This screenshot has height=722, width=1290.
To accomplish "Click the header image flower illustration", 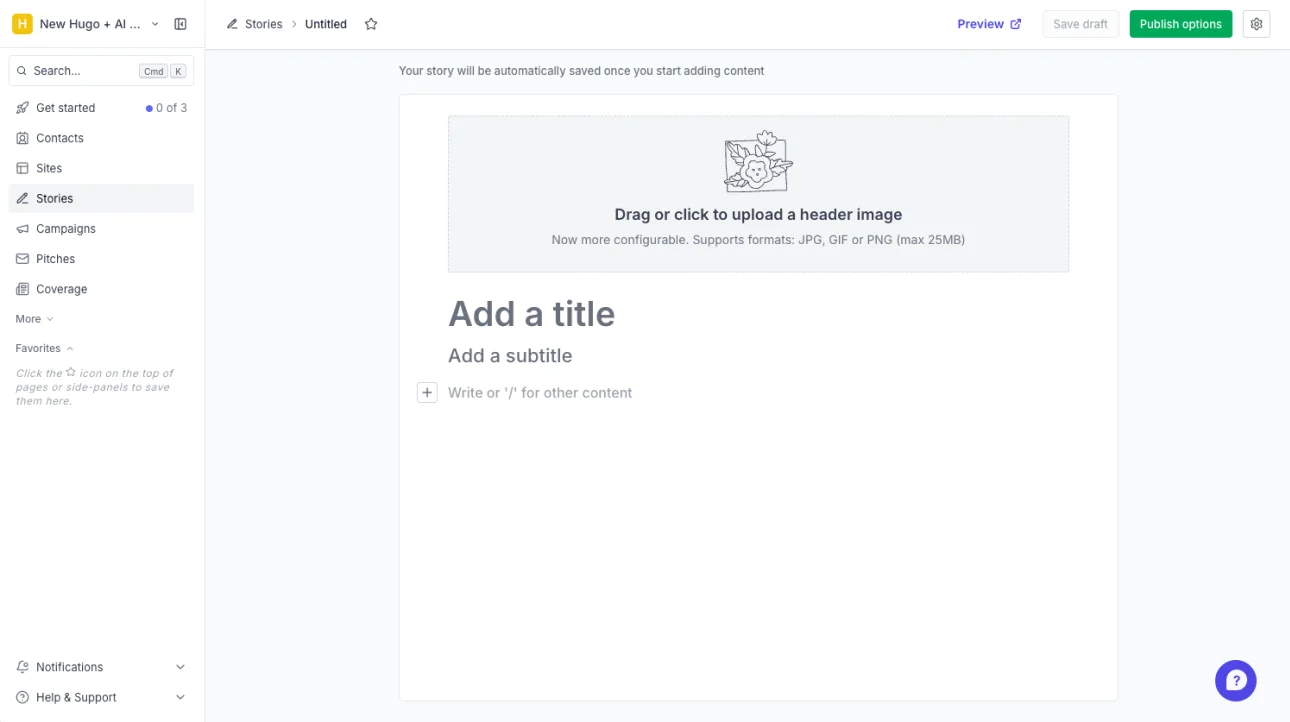I will pyautogui.click(x=758, y=161).
